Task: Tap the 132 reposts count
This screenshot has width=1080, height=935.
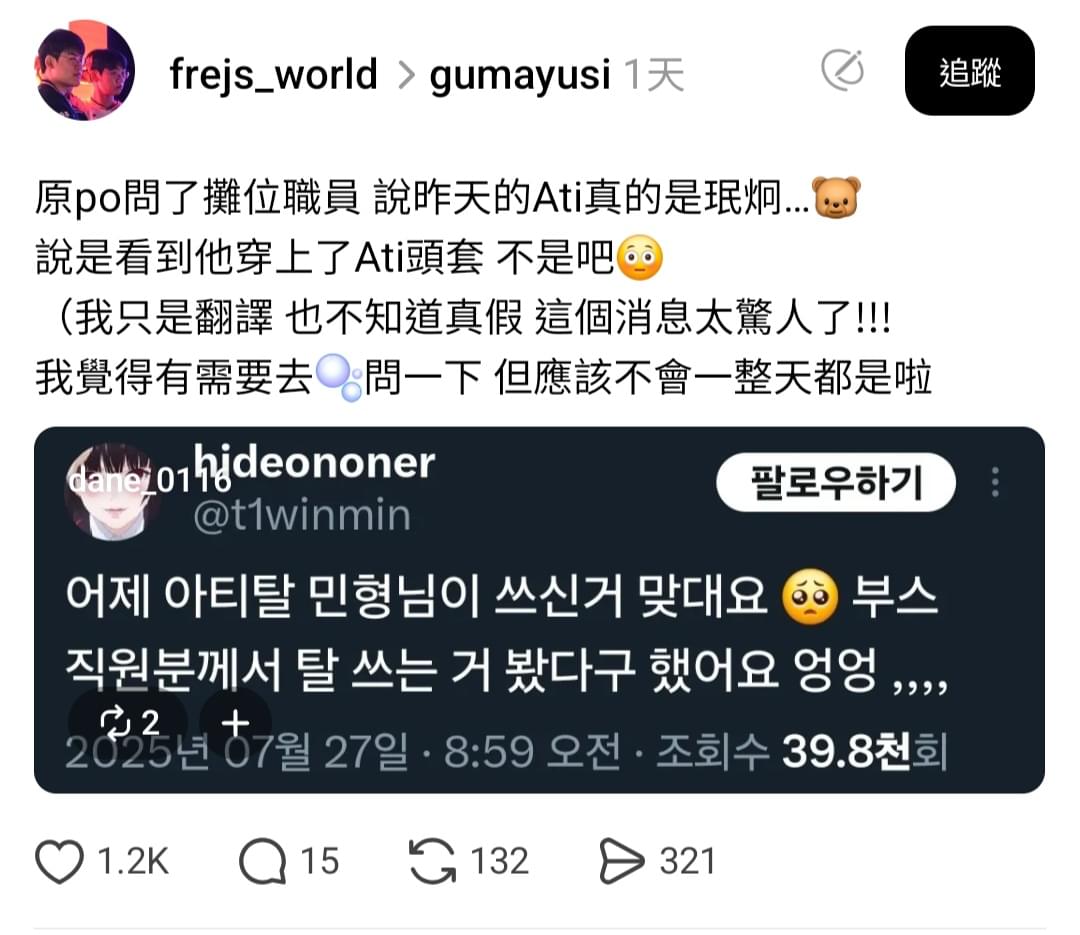Action: (x=499, y=861)
